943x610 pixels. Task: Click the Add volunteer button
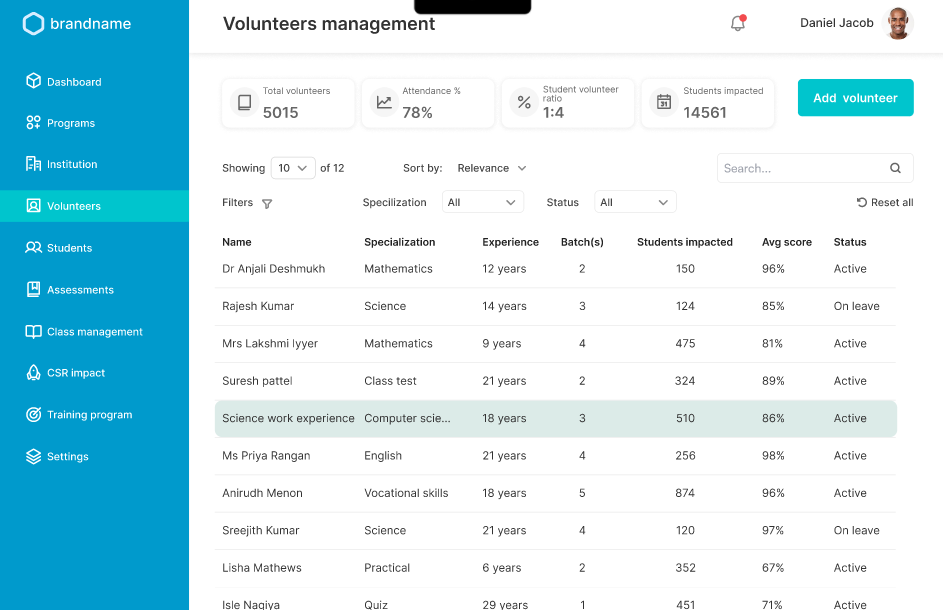[855, 97]
